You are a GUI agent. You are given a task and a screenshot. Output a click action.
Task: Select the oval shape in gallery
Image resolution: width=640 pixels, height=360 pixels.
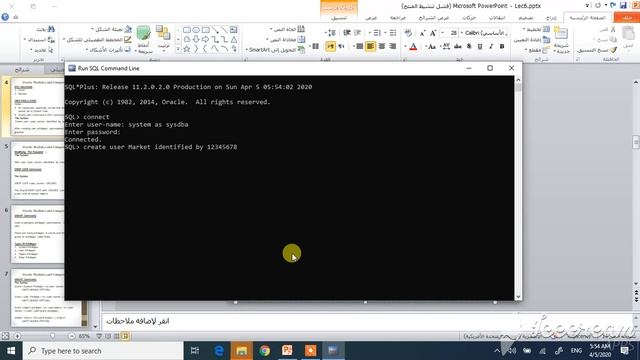[x=196, y=30]
